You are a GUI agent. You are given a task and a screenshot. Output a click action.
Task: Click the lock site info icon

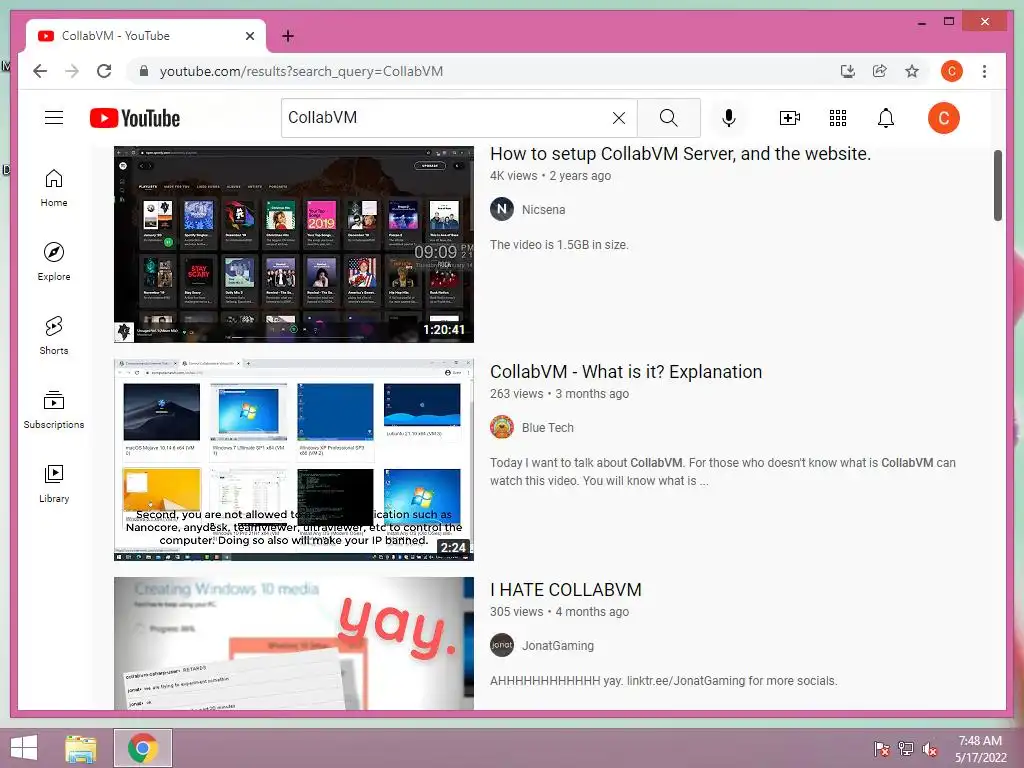[144, 71]
